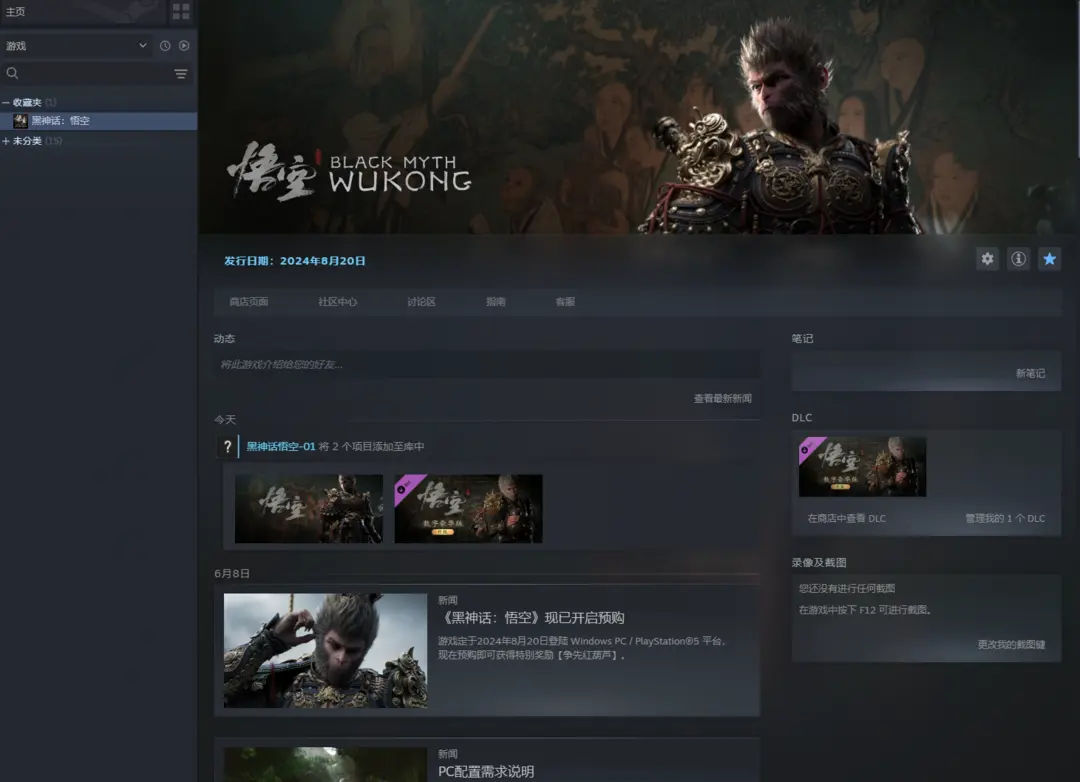Go to the 社区中心 community hub tab
The image size is (1080, 782).
point(337,302)
